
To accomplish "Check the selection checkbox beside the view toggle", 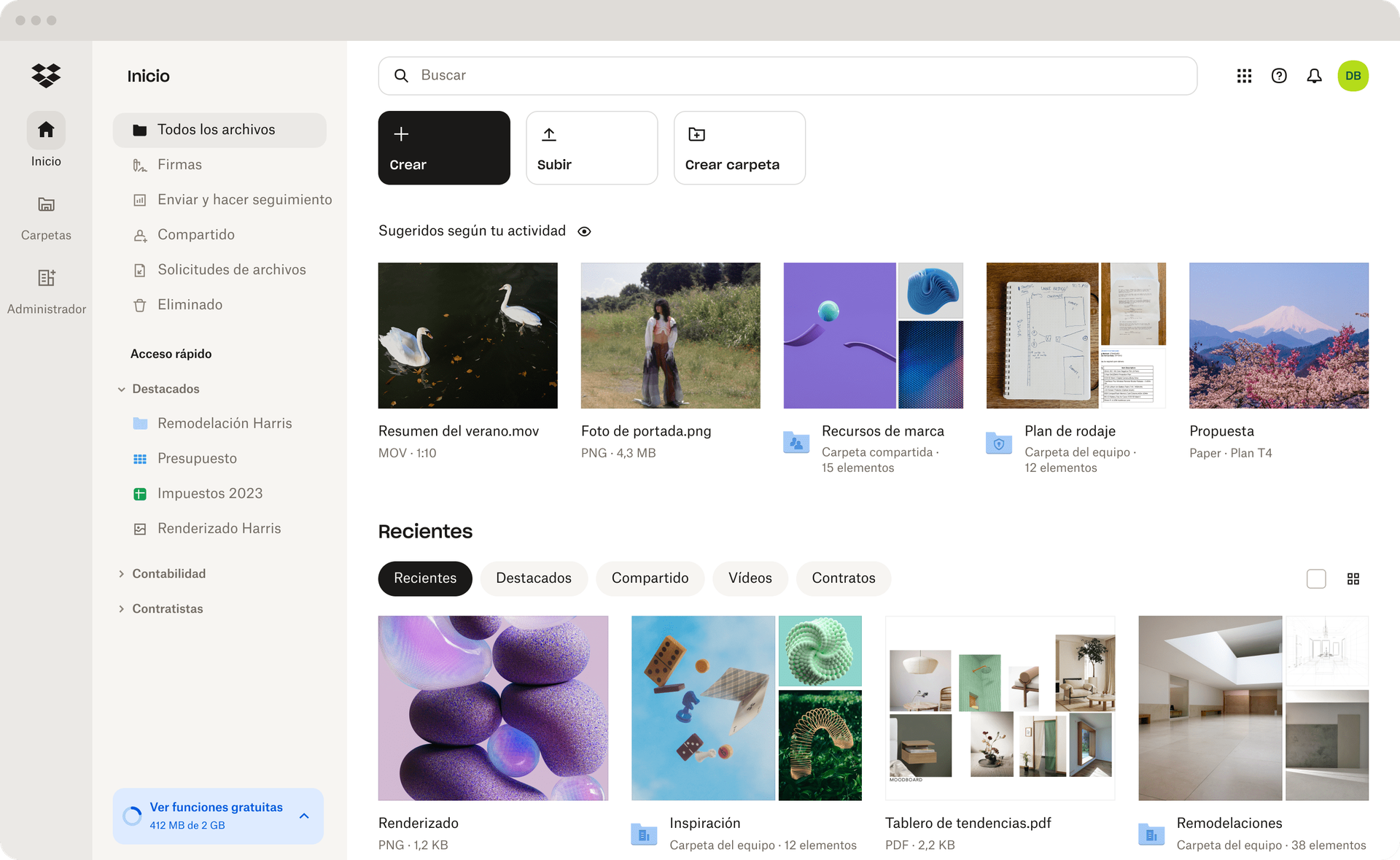I will [1316, 578].
